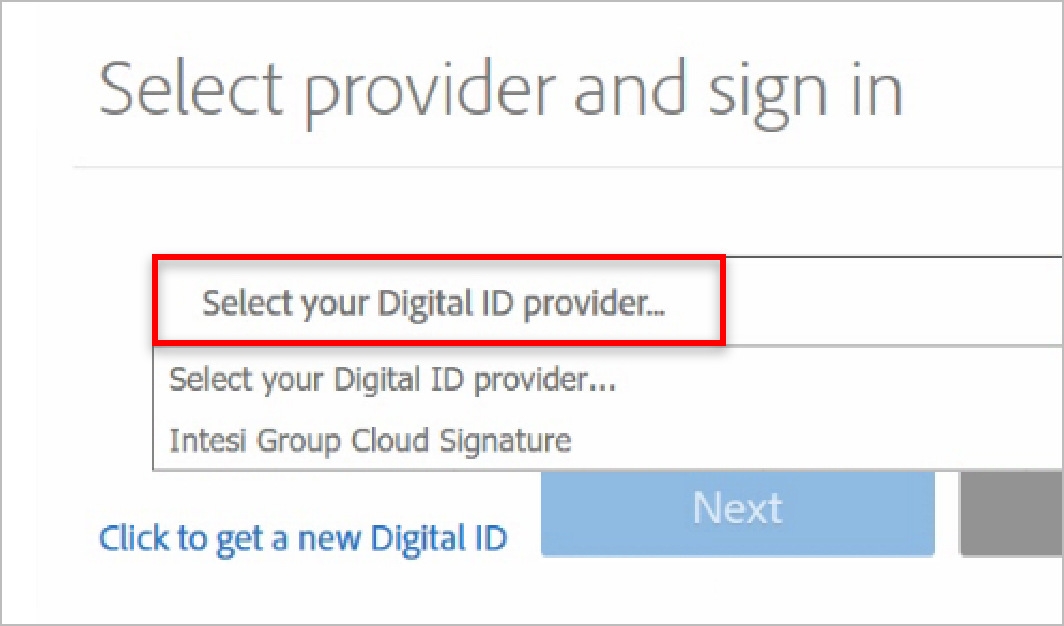Choose Intesi Group Cloud Signature option
This screenshot has width=1064, height=626.
pyautogui.click(x=370, y=440)
